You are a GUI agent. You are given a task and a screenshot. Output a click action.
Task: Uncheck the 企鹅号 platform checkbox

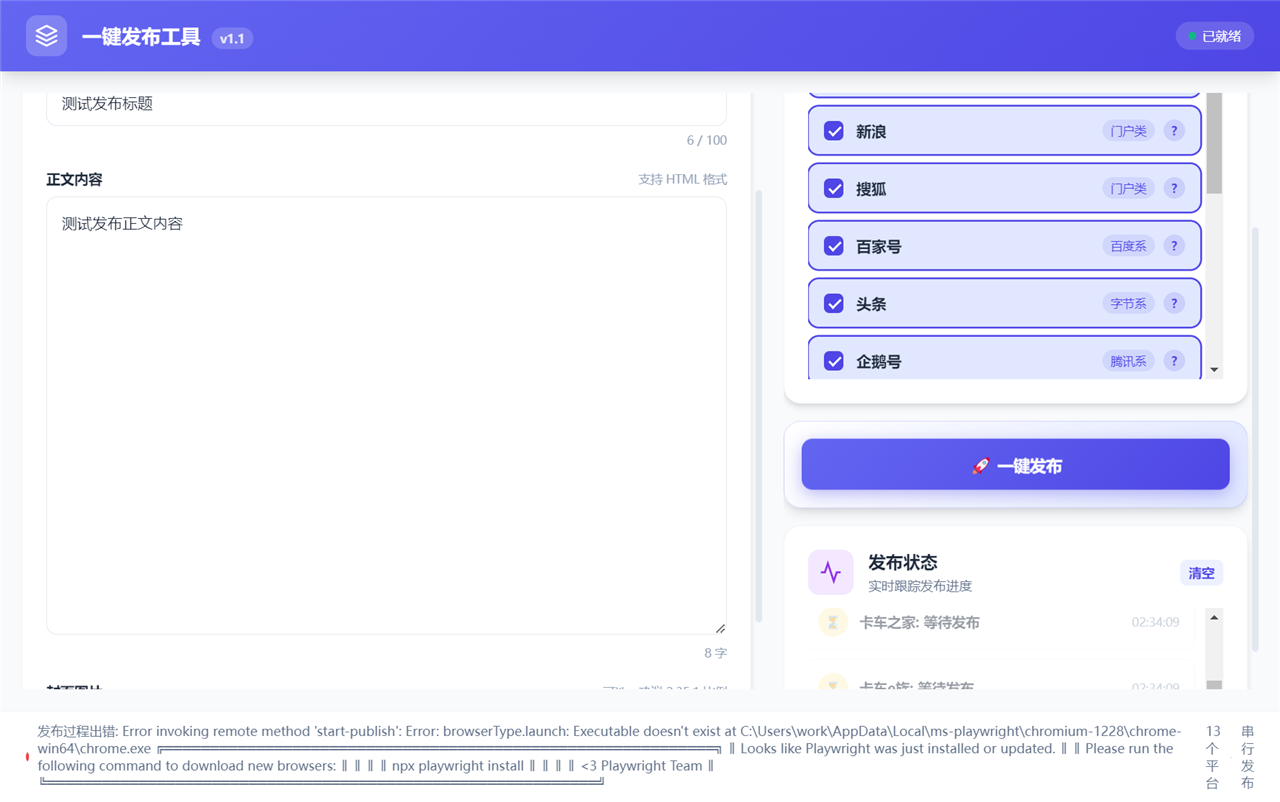pos(834,361)
